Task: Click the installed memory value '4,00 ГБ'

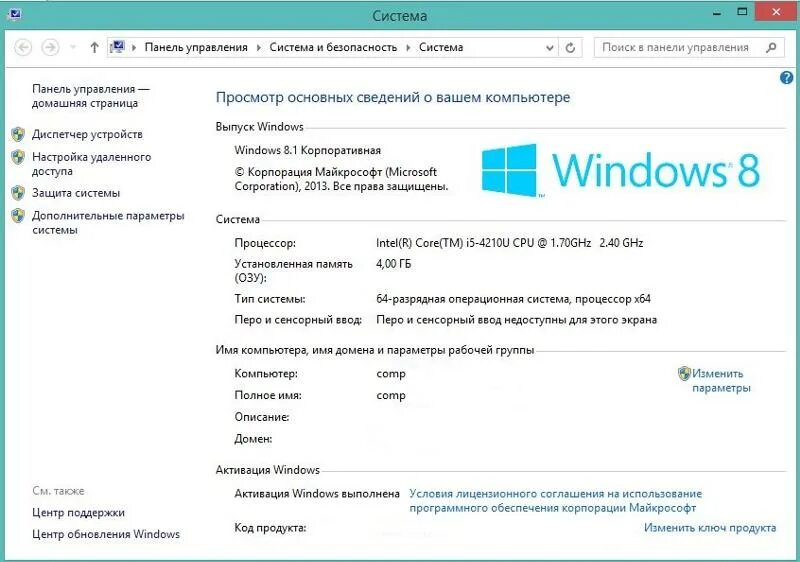Action: [x=393, y=264]
